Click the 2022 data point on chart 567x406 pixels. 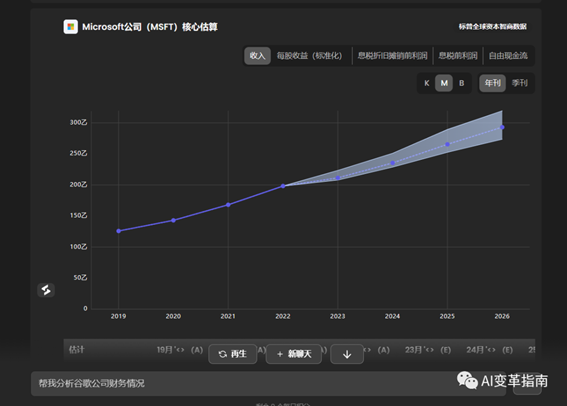coord(283,186)
